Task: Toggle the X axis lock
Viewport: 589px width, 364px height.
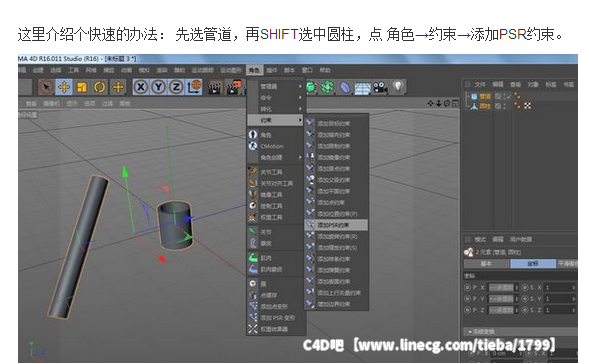Action: pyautogui.click(x=140, y=87)
